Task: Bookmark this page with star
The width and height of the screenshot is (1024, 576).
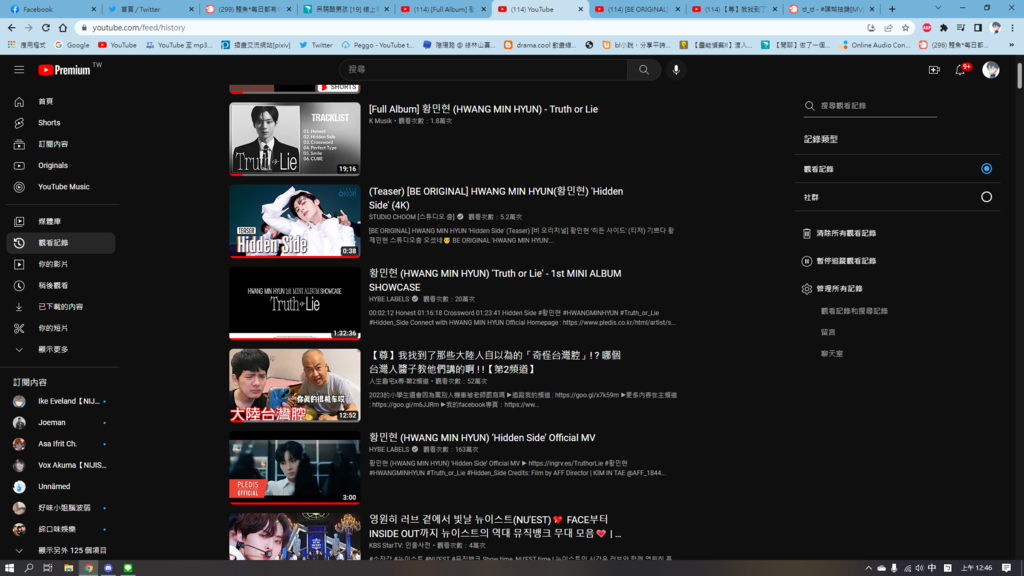Action: pyautogui.click(x=905, y=28)
